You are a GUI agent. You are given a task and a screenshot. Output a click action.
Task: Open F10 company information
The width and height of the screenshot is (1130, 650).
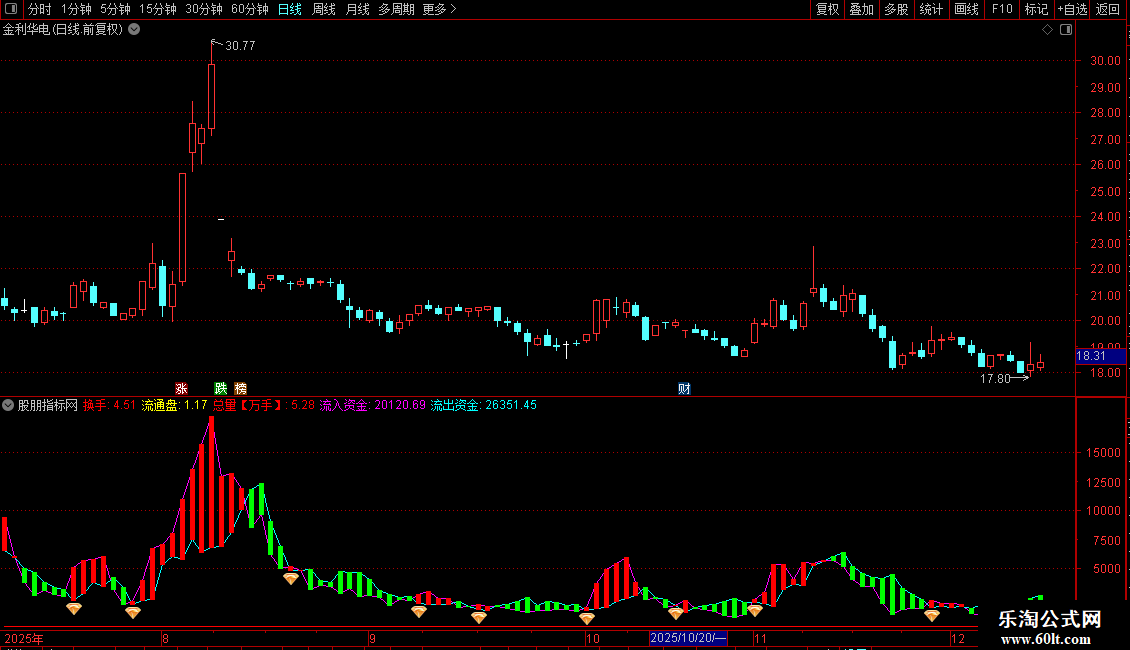coord(1002,9)
